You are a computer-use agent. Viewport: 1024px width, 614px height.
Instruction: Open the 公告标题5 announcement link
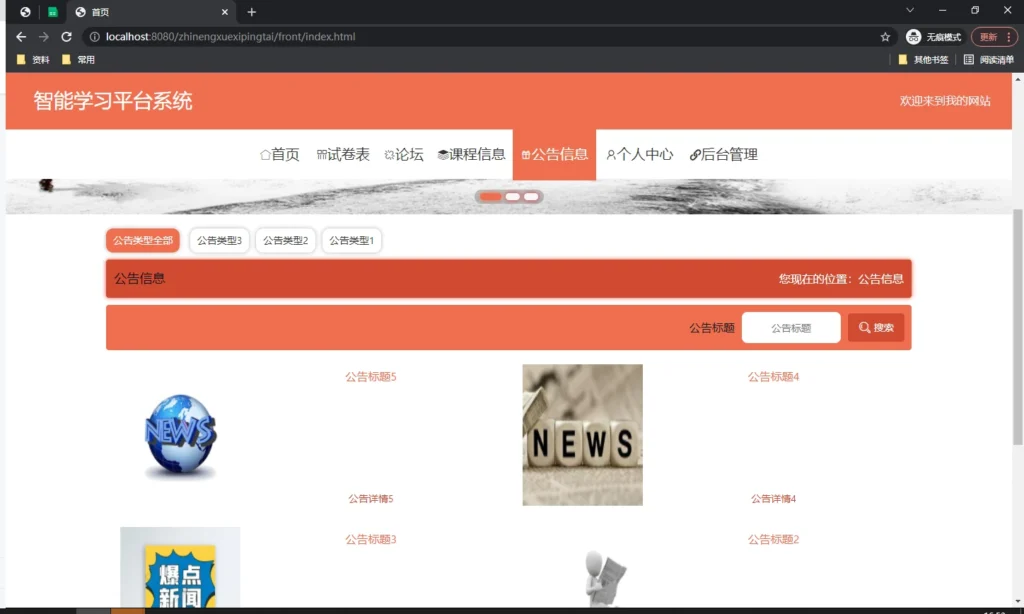pyautogui.click(x=370, y=376)
